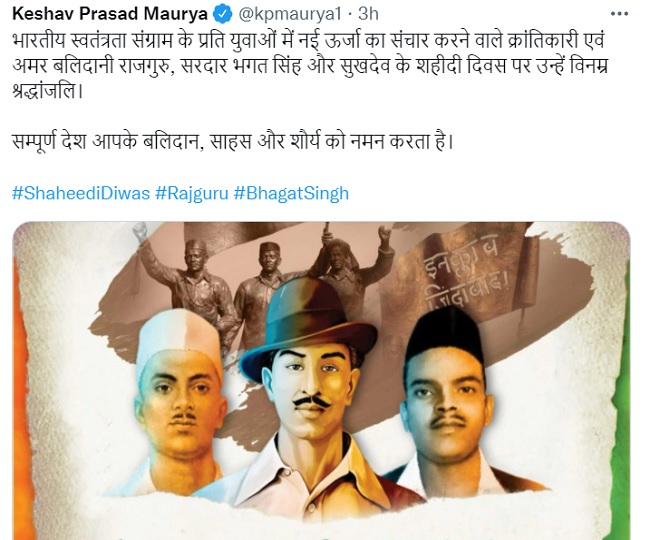This screenshot has width=650, height=540.
Task: Click the portrait wearing the white cap
Action: click(x=178, y=402)
